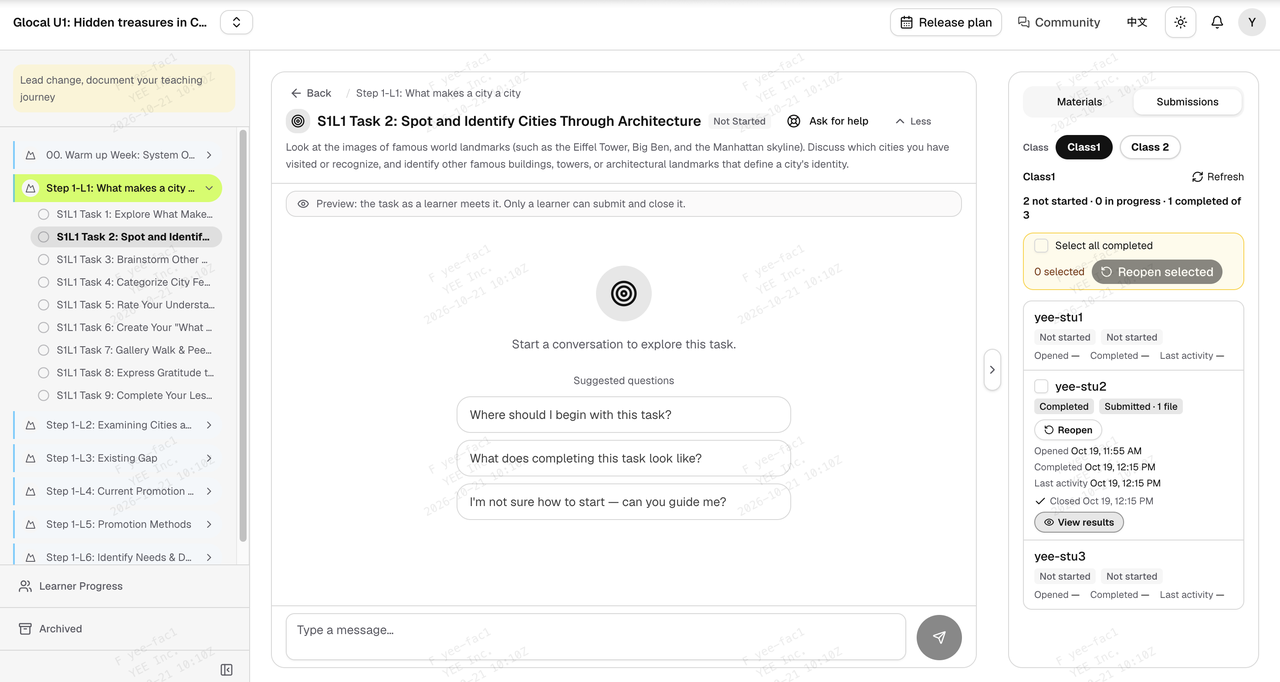1280x682 pixels.
Task: Click the Release plan button
Action: (x=946, y=22)
